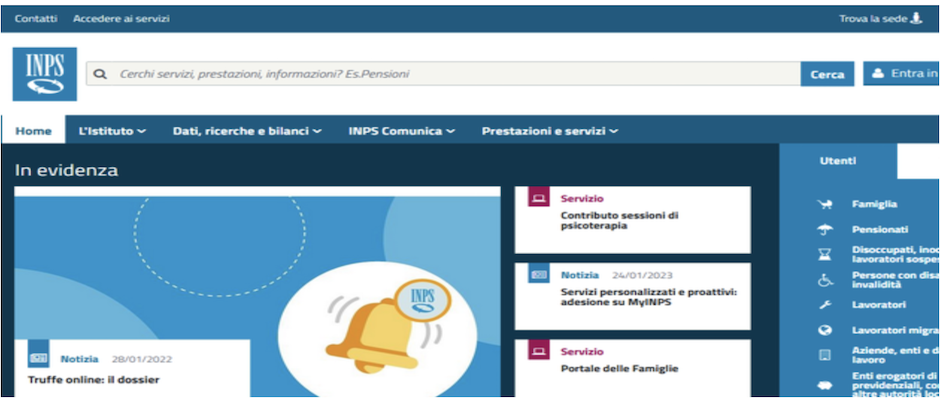
Task: Click the Aziende building icon
Action: [x=825, y=355]
